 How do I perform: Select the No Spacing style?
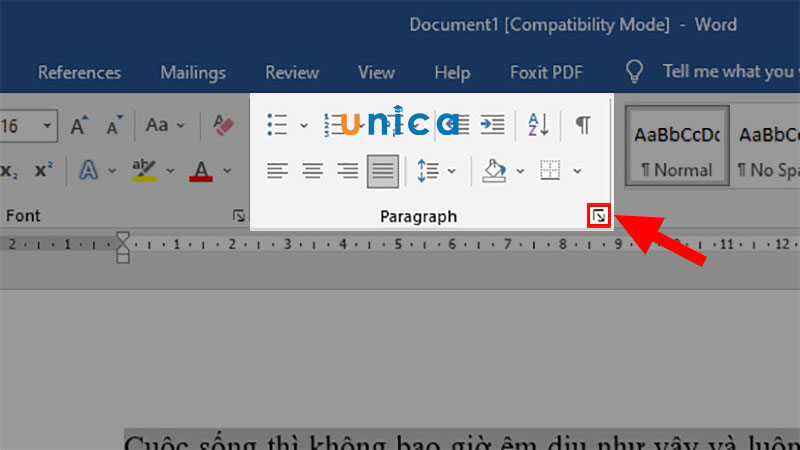tap(766, 146)
